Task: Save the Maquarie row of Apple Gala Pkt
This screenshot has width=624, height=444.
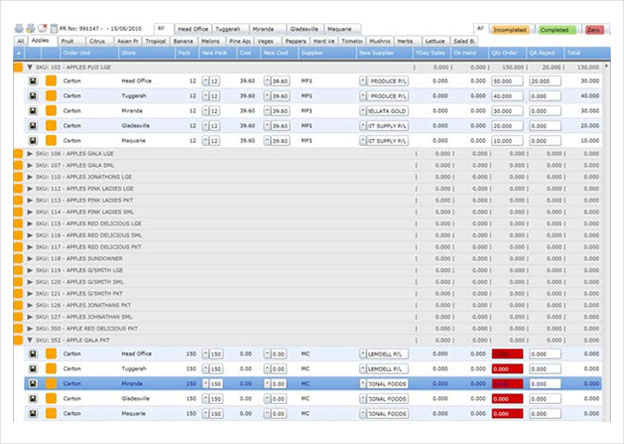Action: click(x=33, y=413)
